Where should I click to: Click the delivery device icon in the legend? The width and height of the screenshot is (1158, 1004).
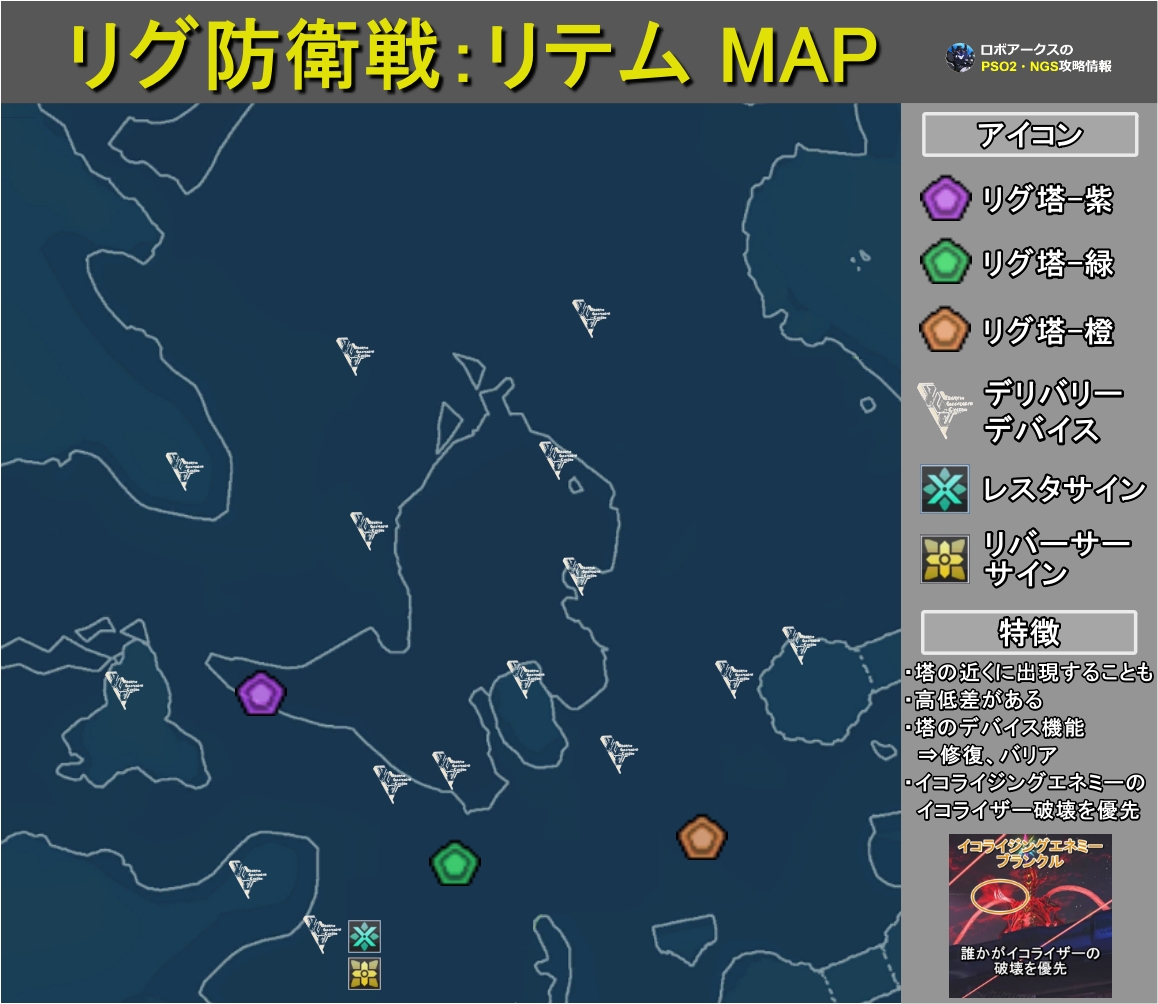pyautogui.click(x=943, y=409)
